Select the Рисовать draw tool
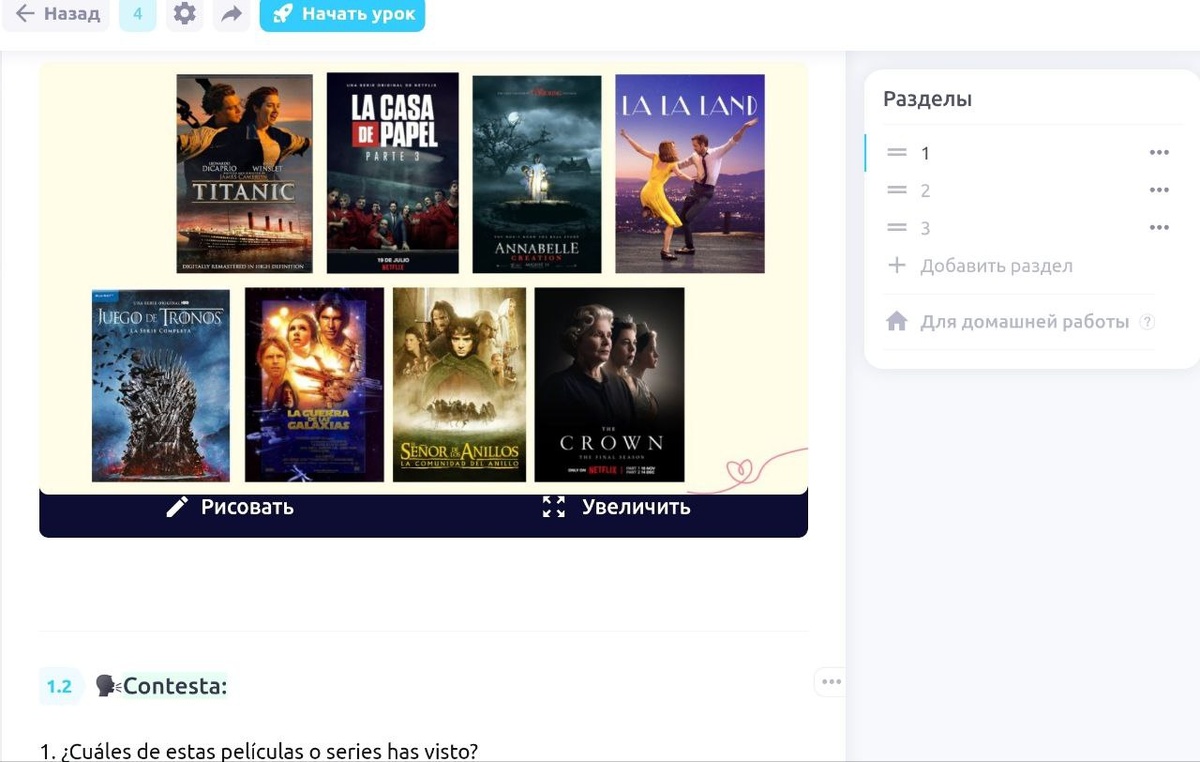1200x762 pixels. [x=230, y=507]
